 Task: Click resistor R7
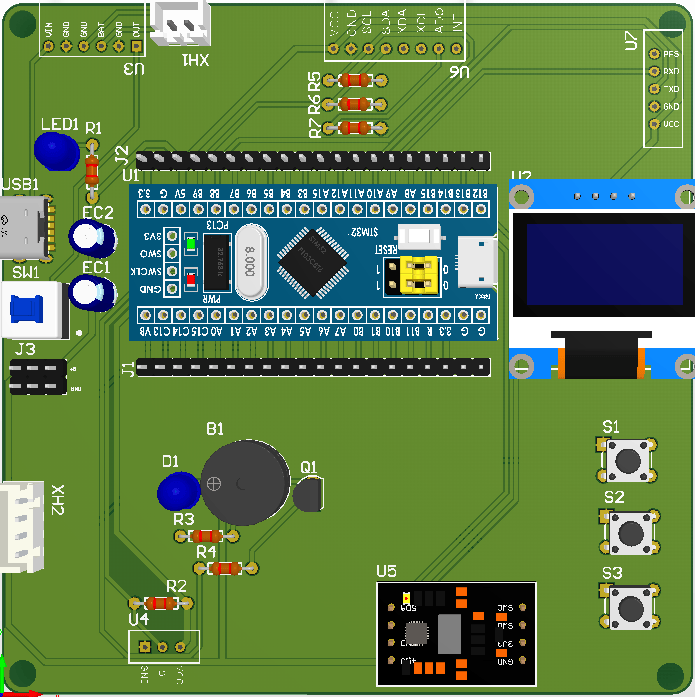(355, 128)
